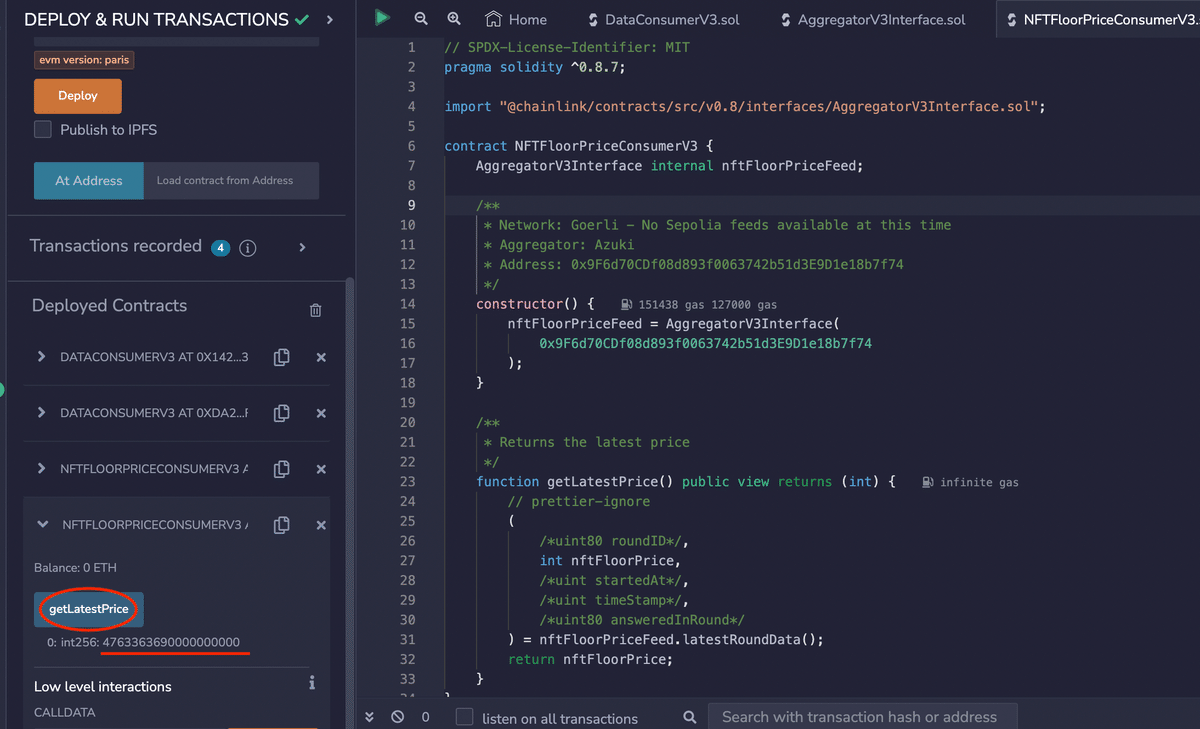The width and height of the screenshot is (1200, 729).
Task: Zoom in the editor font
Action: point(454,19)
